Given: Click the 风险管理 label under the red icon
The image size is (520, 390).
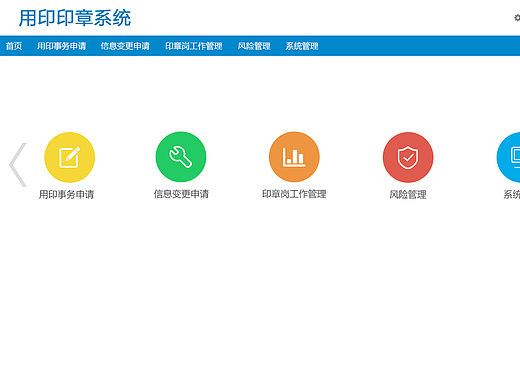Looking at the screenshot, I should (408, 194).
